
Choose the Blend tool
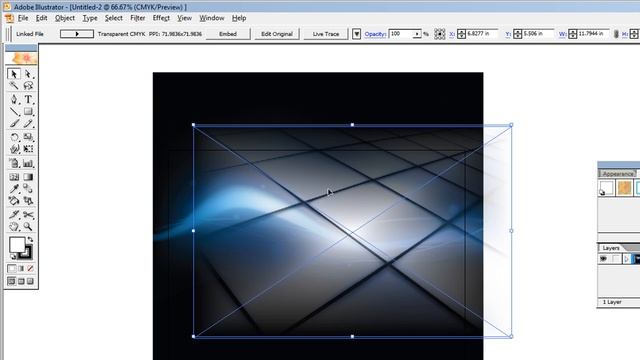[28, 189]
